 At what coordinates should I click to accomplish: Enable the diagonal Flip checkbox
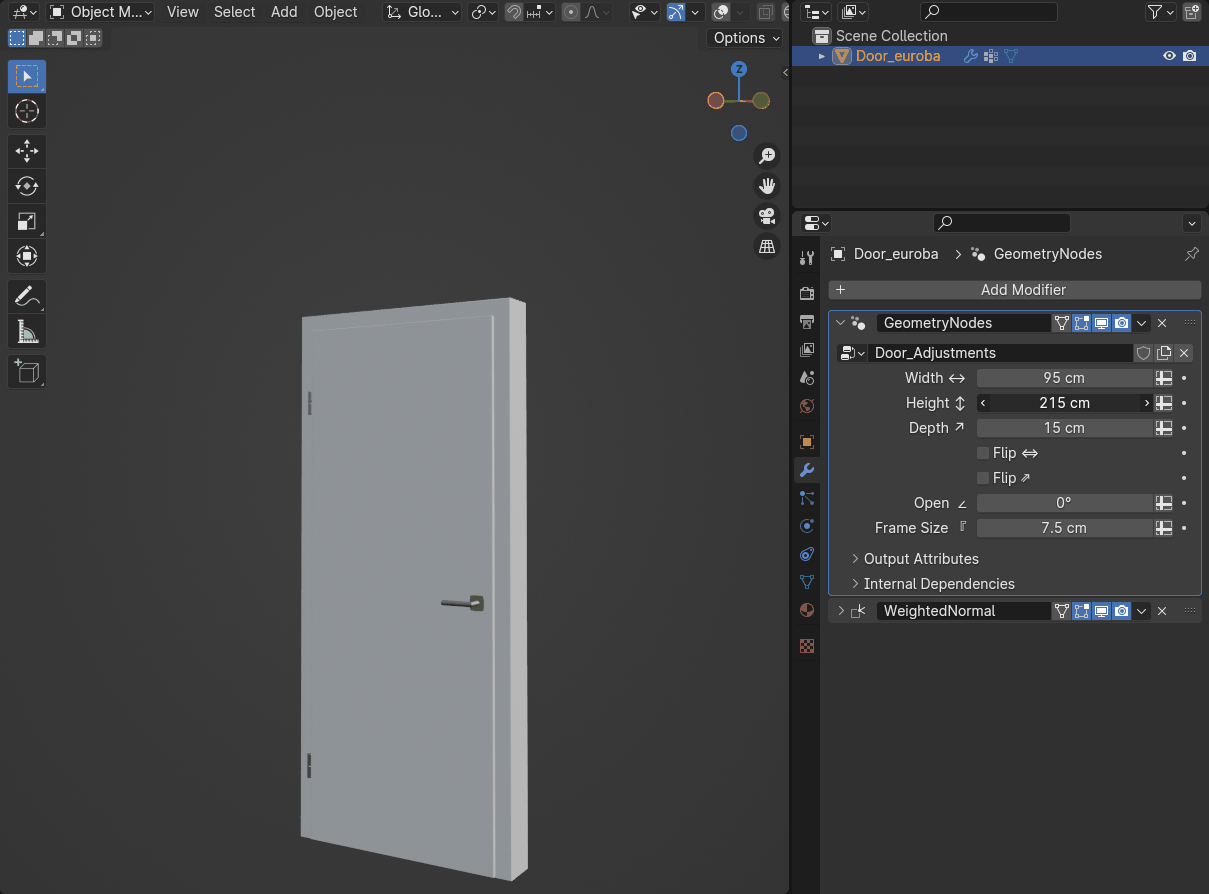pos(983,478)
